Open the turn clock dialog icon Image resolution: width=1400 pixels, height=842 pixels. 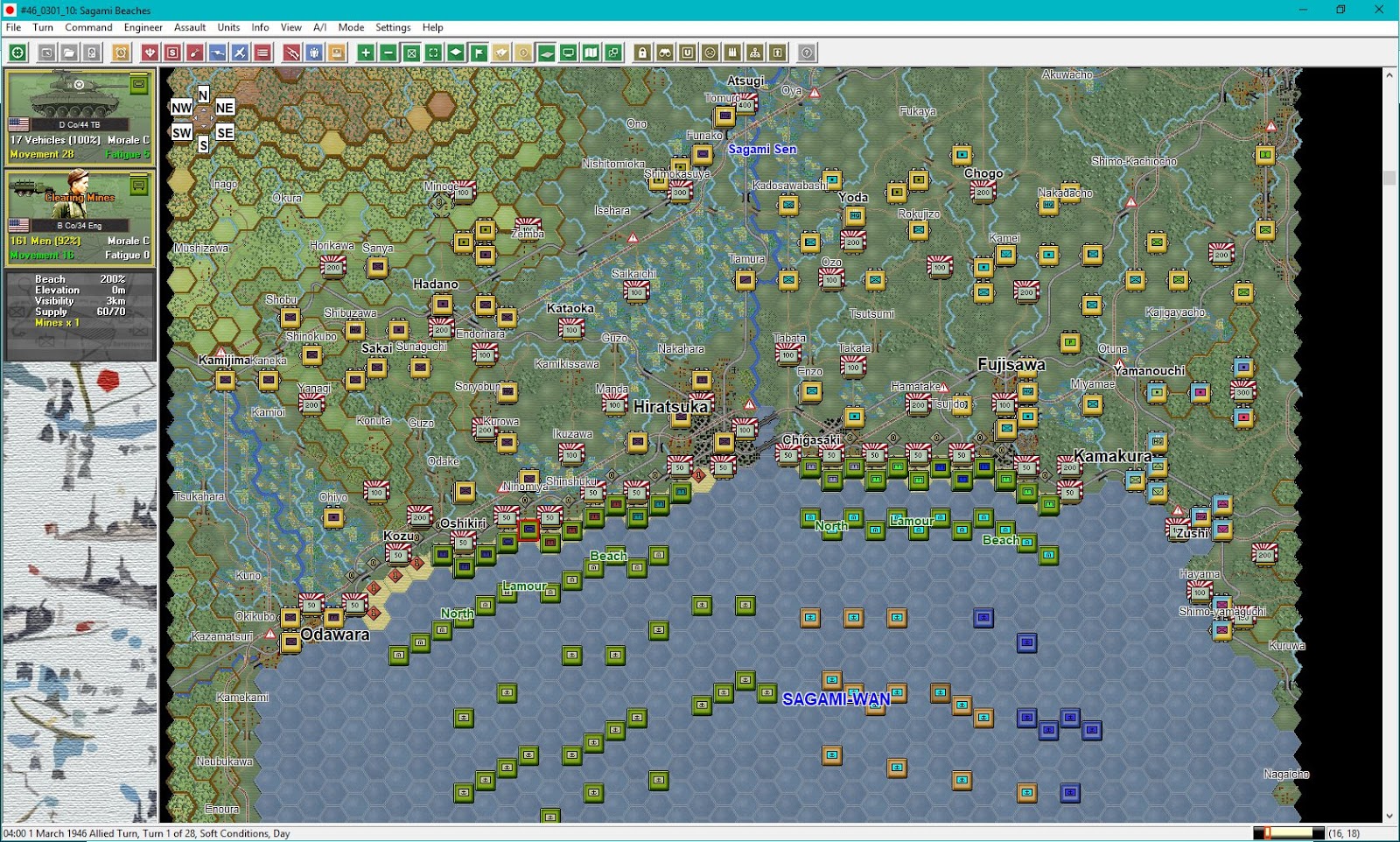[x=119, y=53]
